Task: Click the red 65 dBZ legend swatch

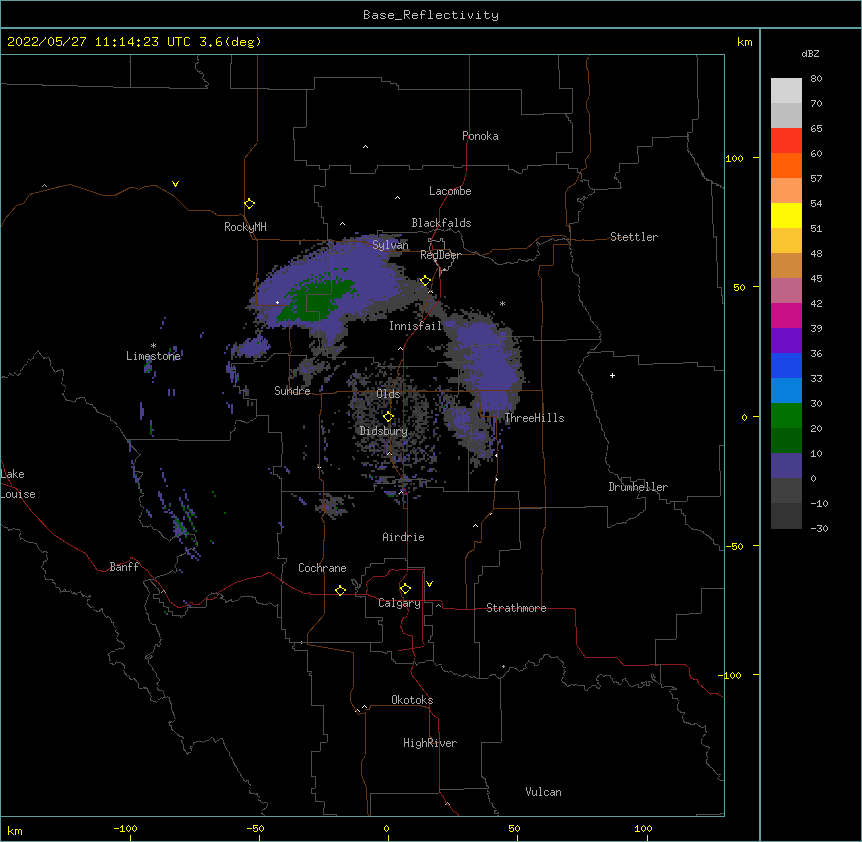Action: pyautogui.click(x=786, y=141)
